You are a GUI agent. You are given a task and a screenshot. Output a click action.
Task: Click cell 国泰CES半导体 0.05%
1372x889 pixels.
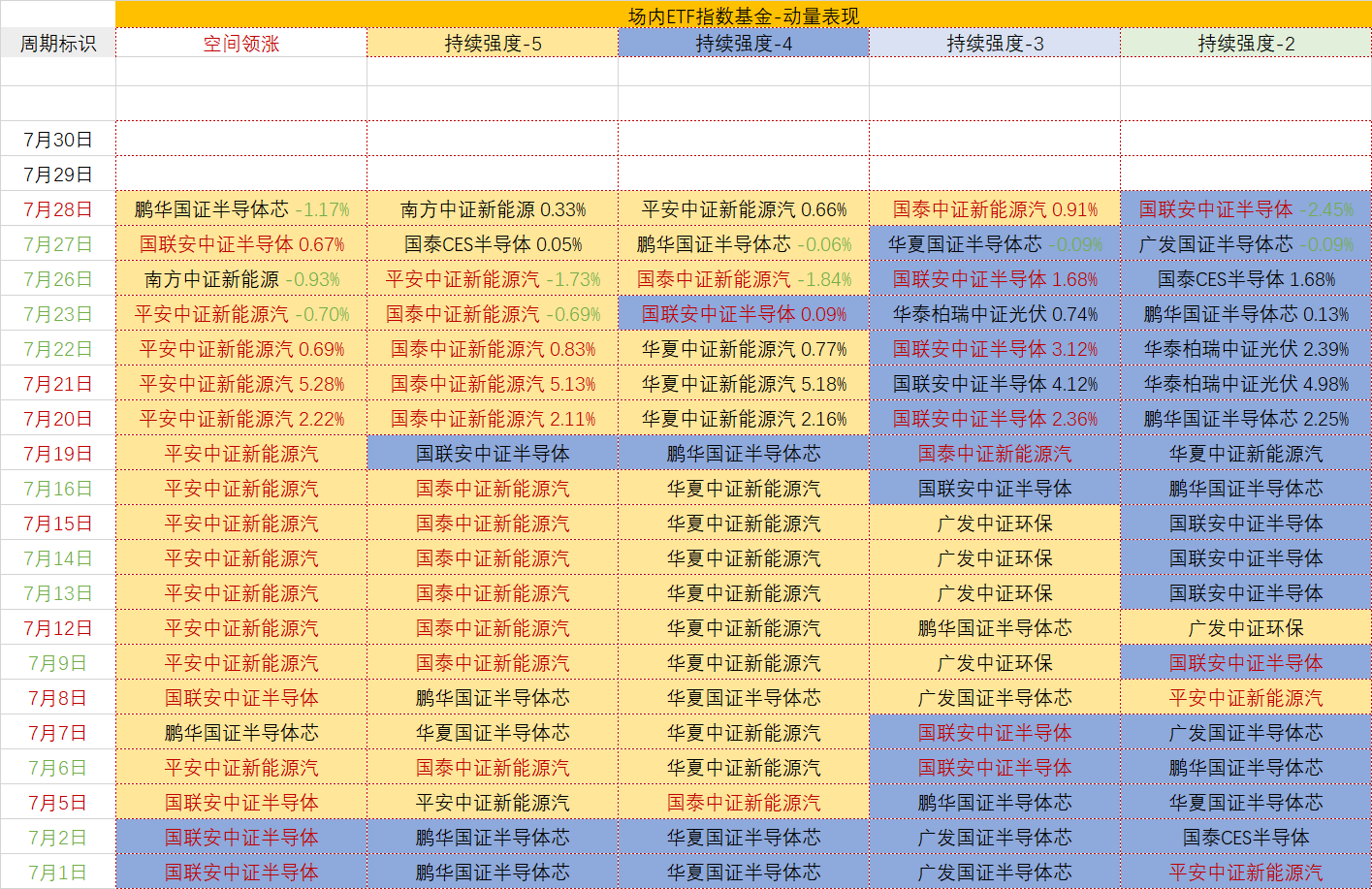(493, 244)
